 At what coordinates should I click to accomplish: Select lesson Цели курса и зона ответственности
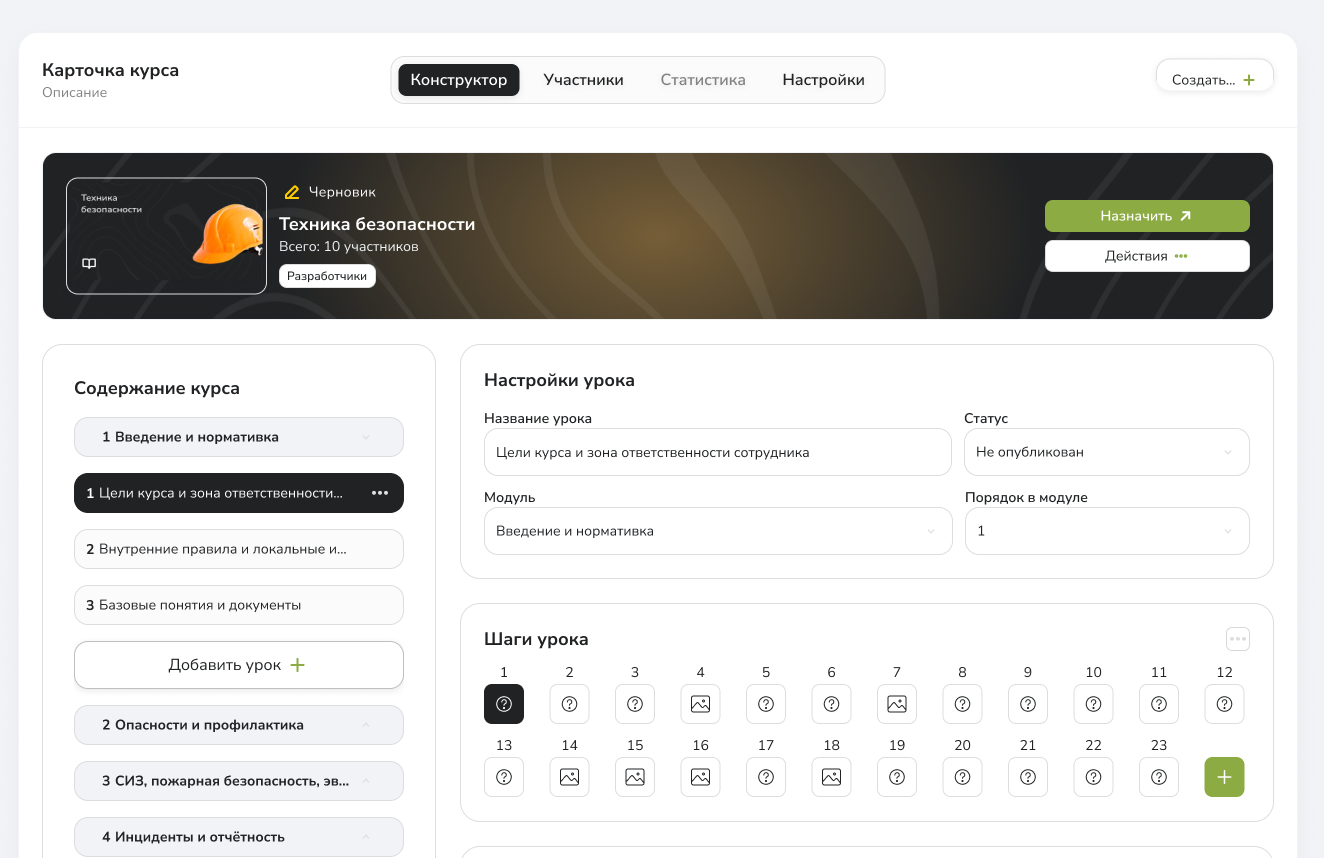(x=239, y=493)
